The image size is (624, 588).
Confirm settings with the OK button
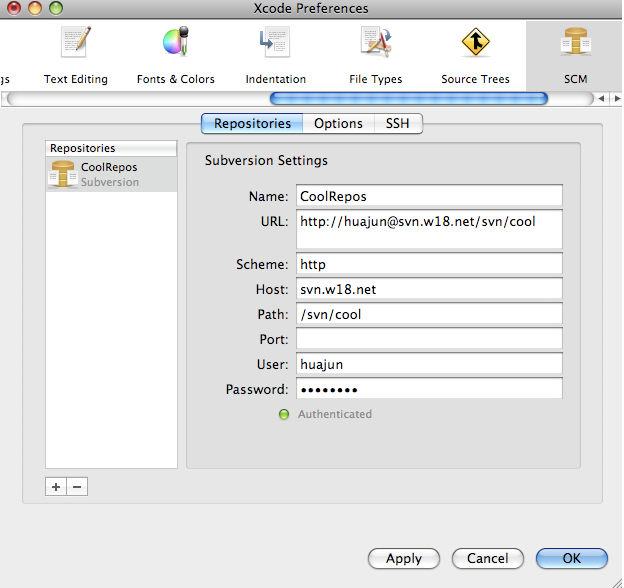571,558
